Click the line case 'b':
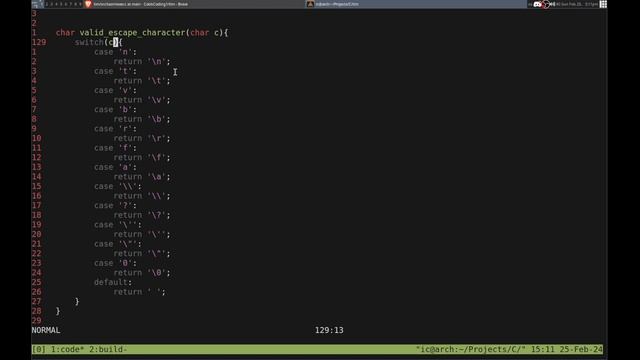640x360 pixels. [x=116, y=109]
